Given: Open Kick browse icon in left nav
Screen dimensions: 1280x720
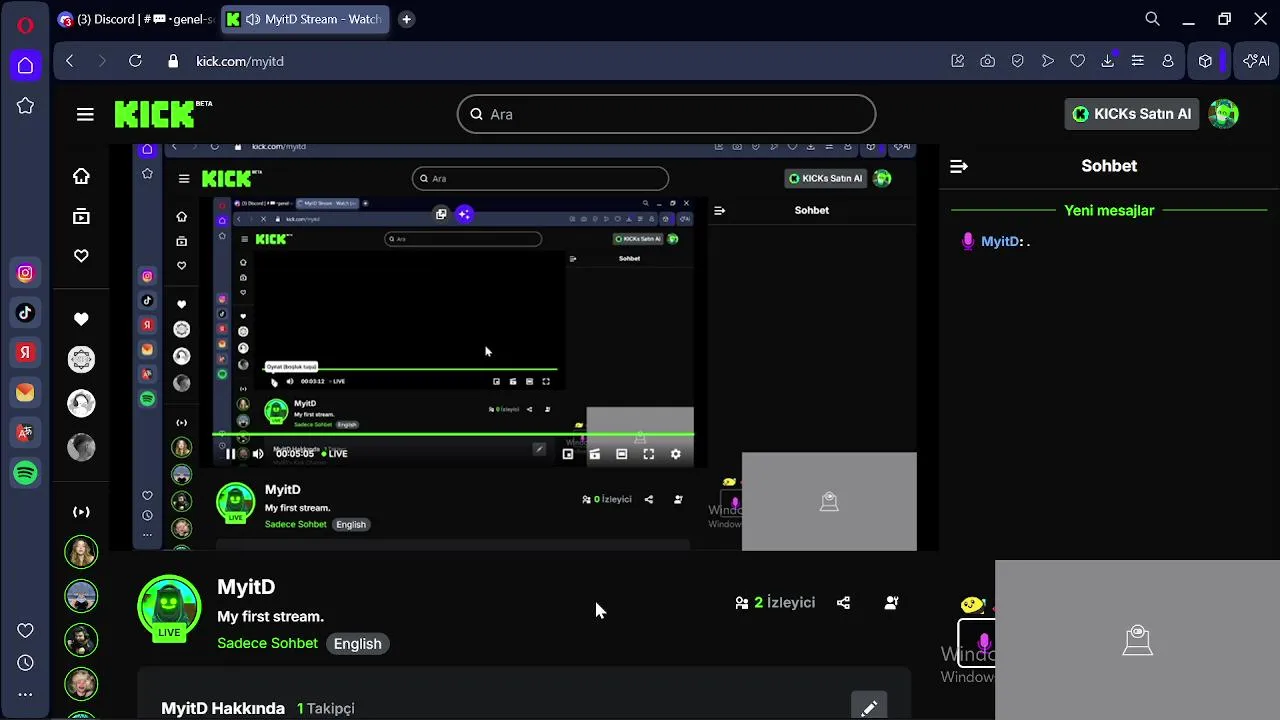Looking at the screenshot, I should point(81,216).
